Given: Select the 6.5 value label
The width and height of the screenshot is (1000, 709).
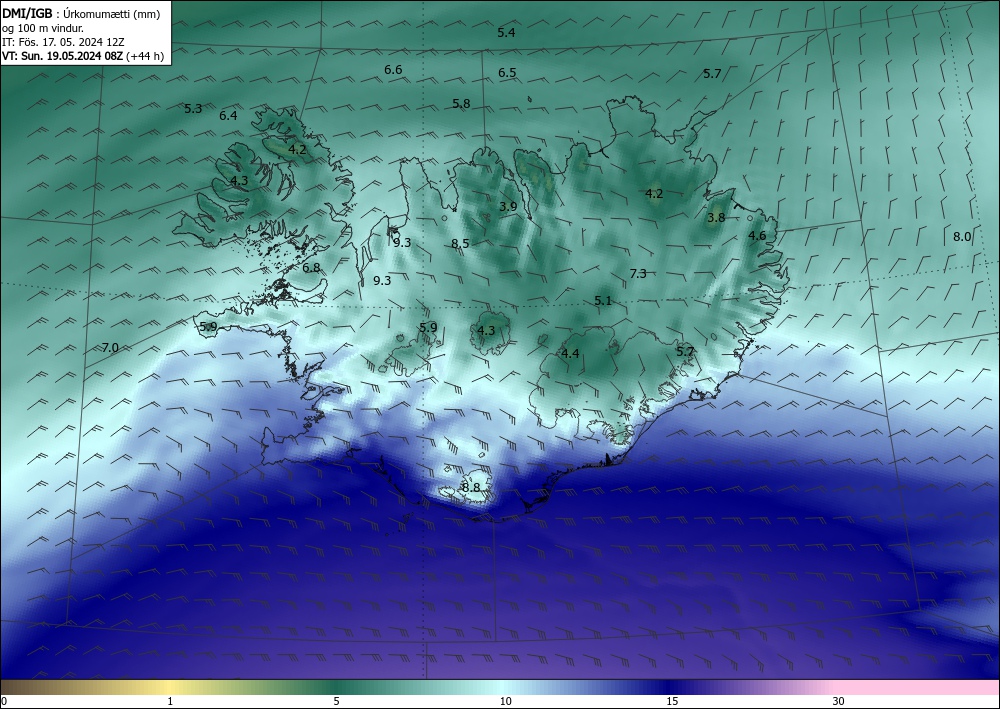Looking at the screenshot, I should click(x=507, y=73).
